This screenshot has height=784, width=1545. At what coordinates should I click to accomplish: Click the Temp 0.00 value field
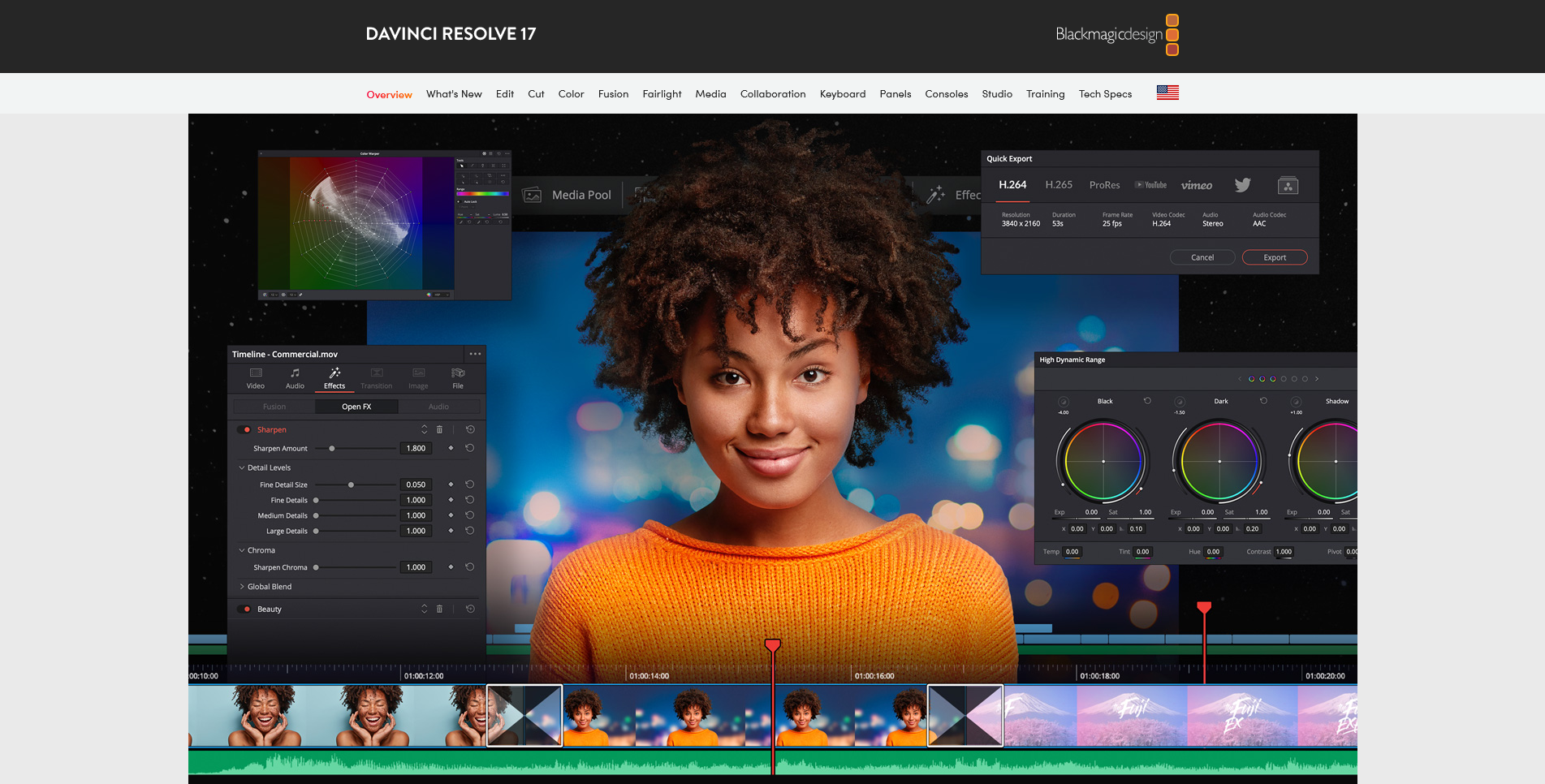pyautogui.click(x=1072, y=552)
